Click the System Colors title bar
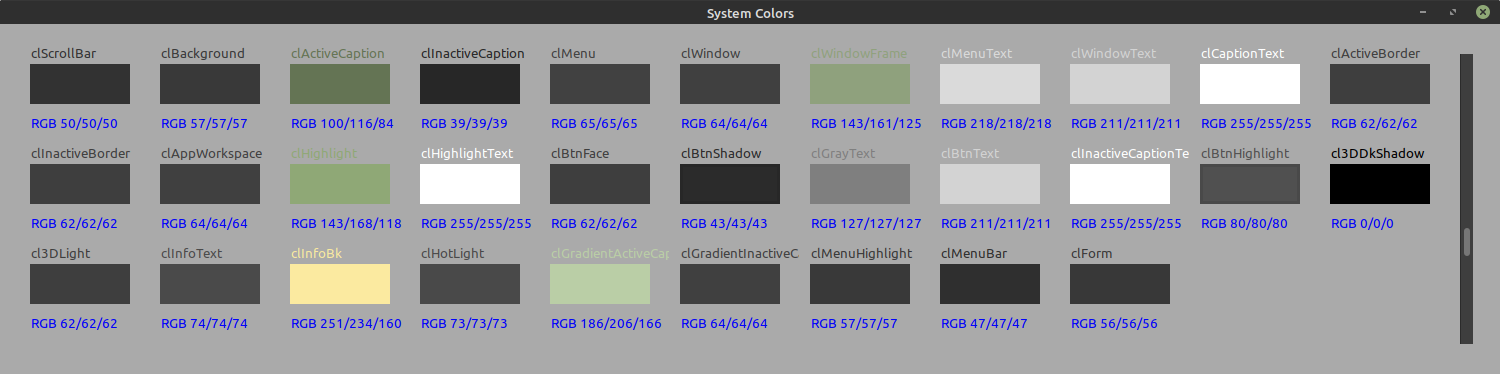 tap(750, 13)
